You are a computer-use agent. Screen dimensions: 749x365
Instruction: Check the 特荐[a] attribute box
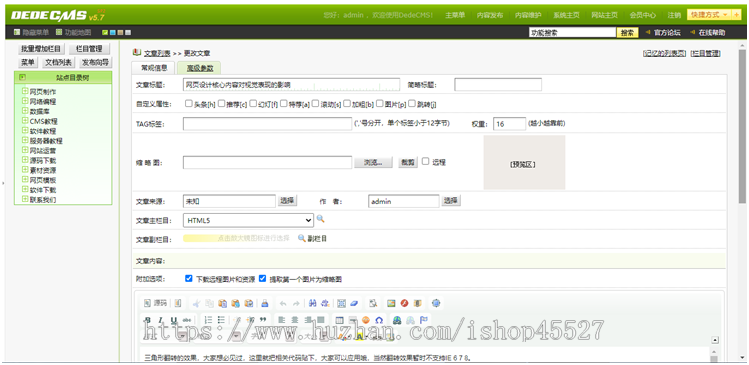pyautogui.click(x=284, y=103)
